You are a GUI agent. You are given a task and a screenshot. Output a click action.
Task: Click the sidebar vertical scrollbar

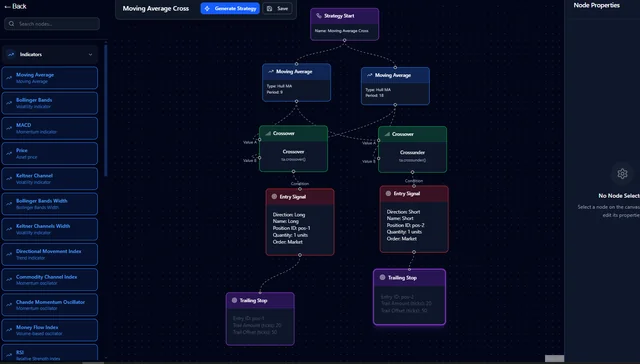(x=106, y=110)
